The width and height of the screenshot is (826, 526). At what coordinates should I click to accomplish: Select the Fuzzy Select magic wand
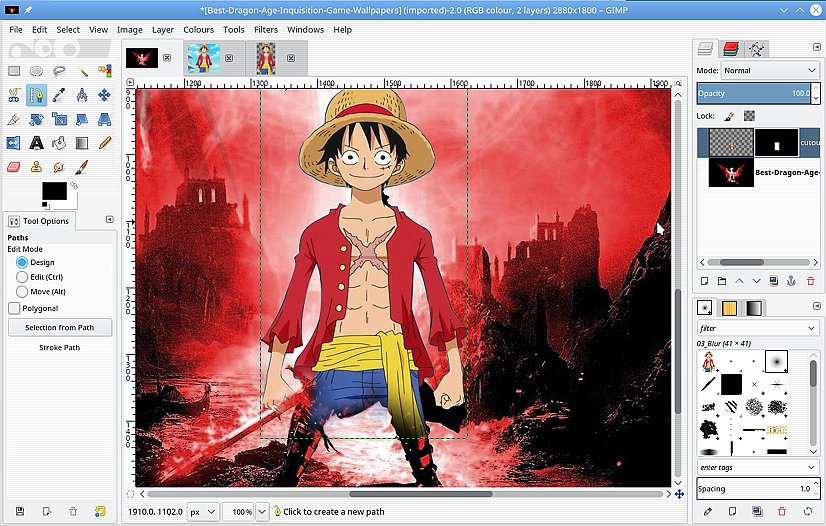[x=82, y=71]
